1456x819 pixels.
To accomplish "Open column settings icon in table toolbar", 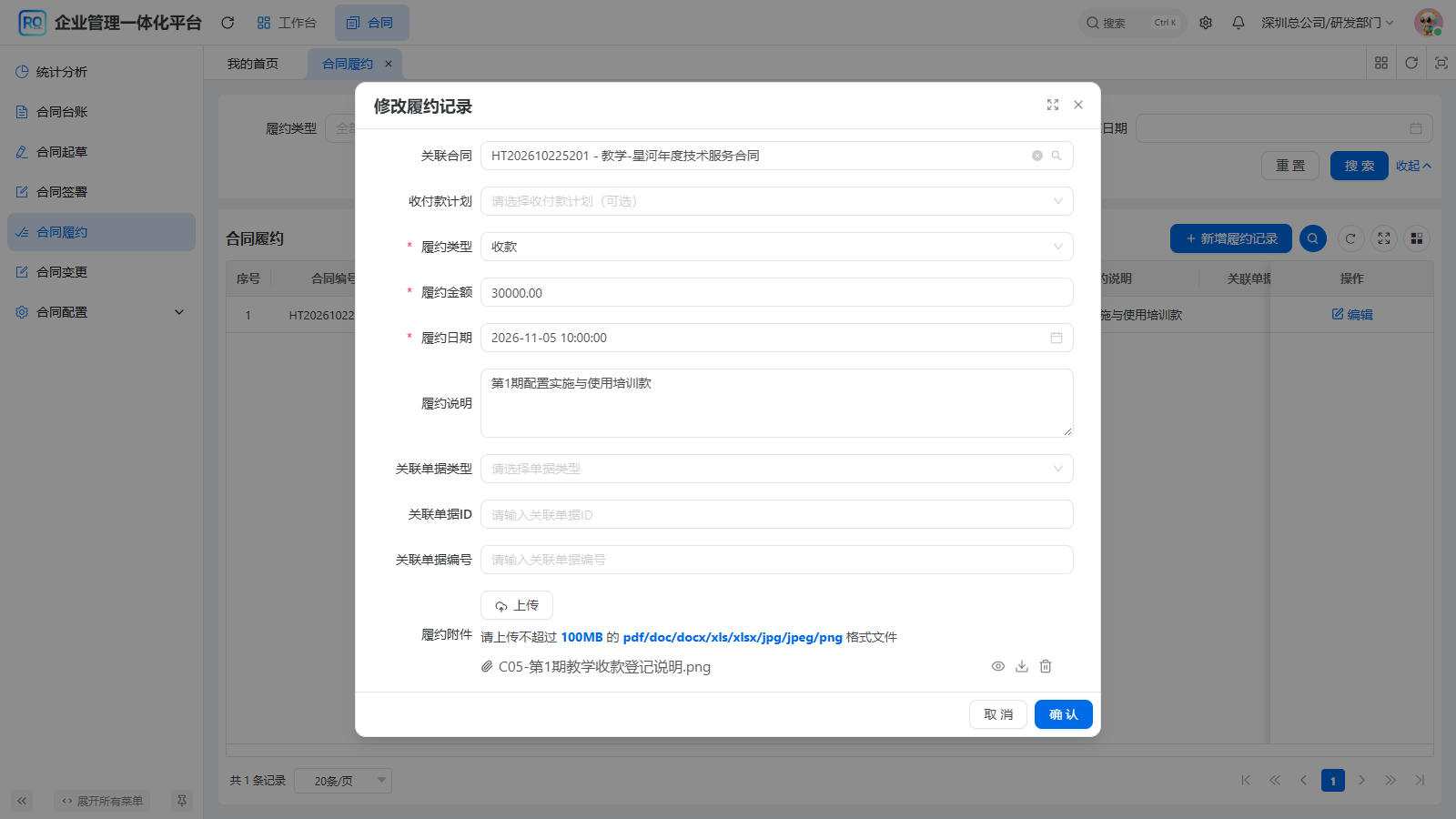I will click(x=1417, y=238).
